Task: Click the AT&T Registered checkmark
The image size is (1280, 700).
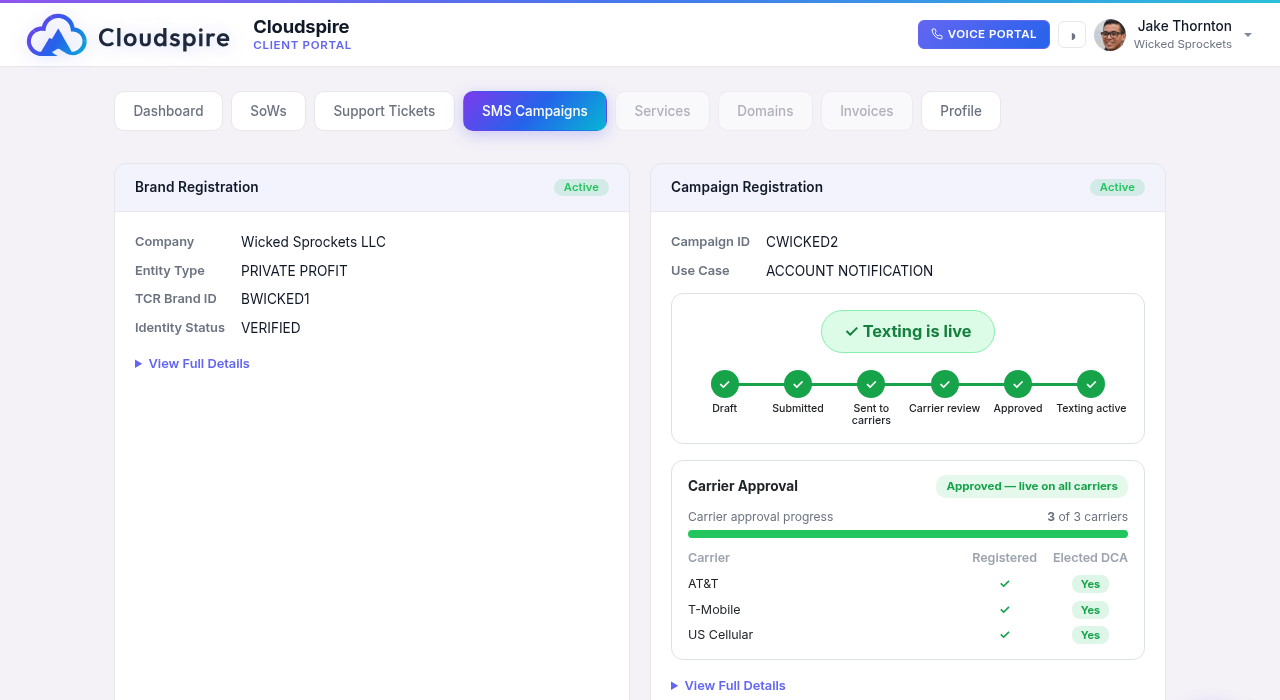Action: point(1005,584)
